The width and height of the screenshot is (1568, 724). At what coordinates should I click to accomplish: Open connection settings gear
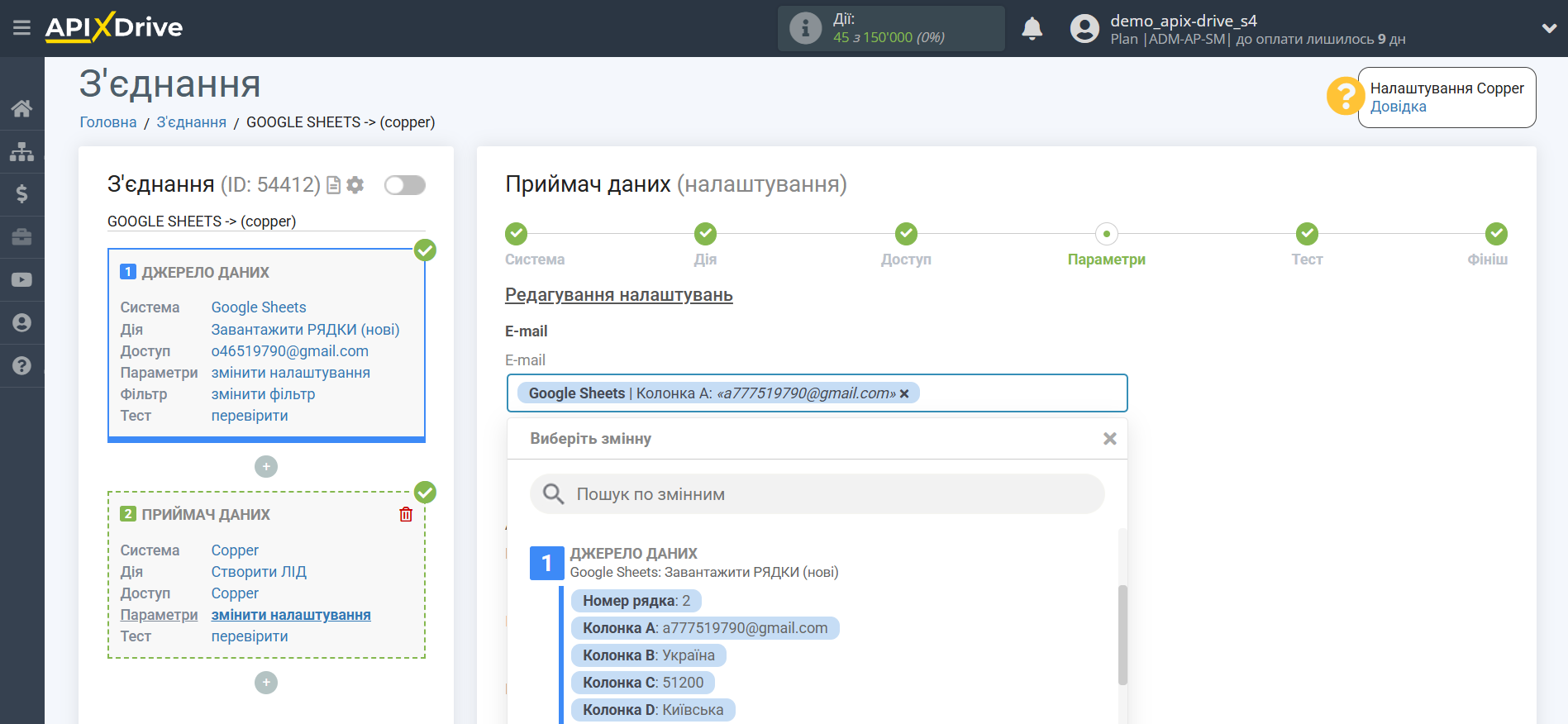point(355,185)
